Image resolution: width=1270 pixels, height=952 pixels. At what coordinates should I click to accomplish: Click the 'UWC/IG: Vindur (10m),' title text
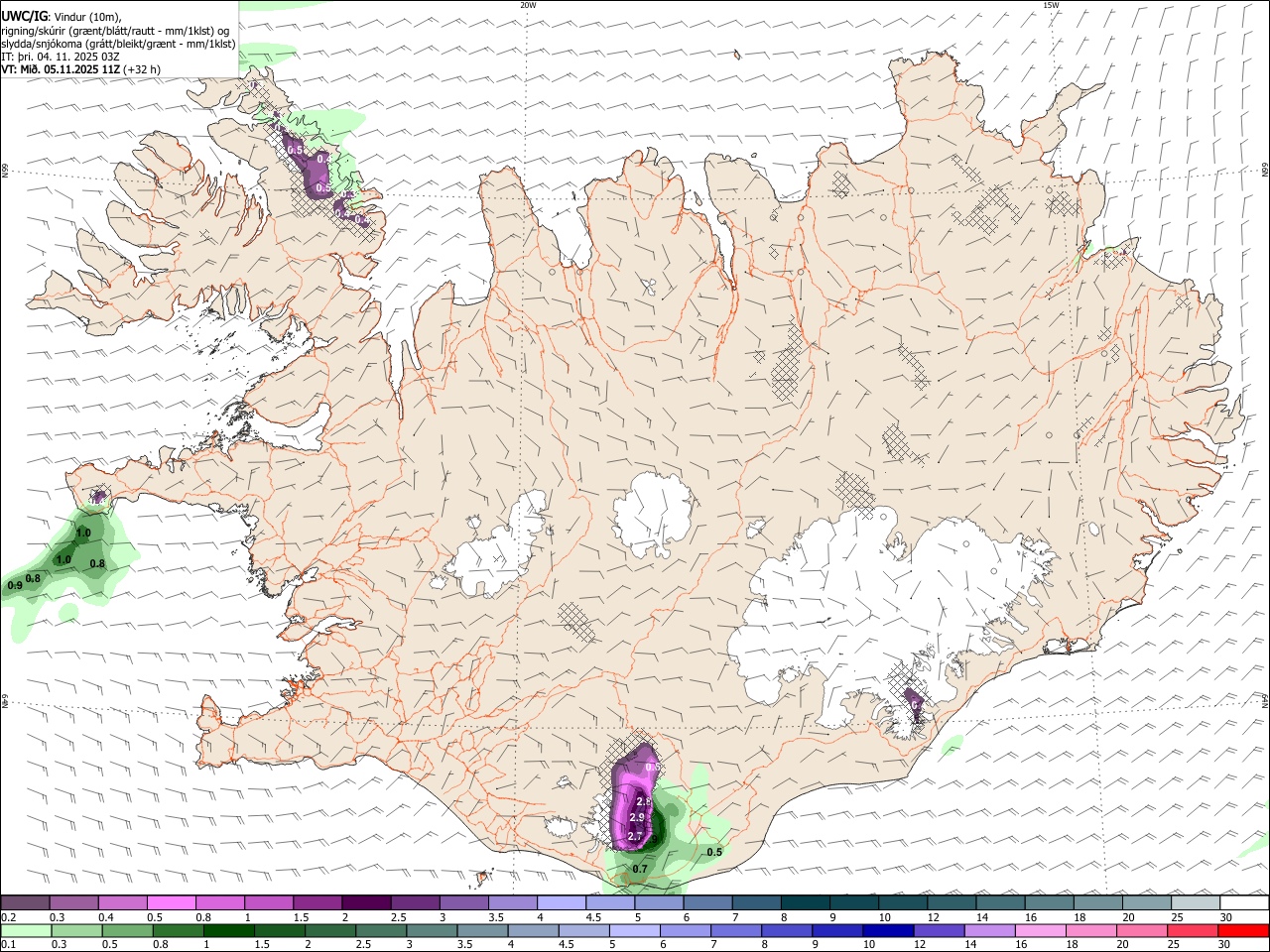62,17
